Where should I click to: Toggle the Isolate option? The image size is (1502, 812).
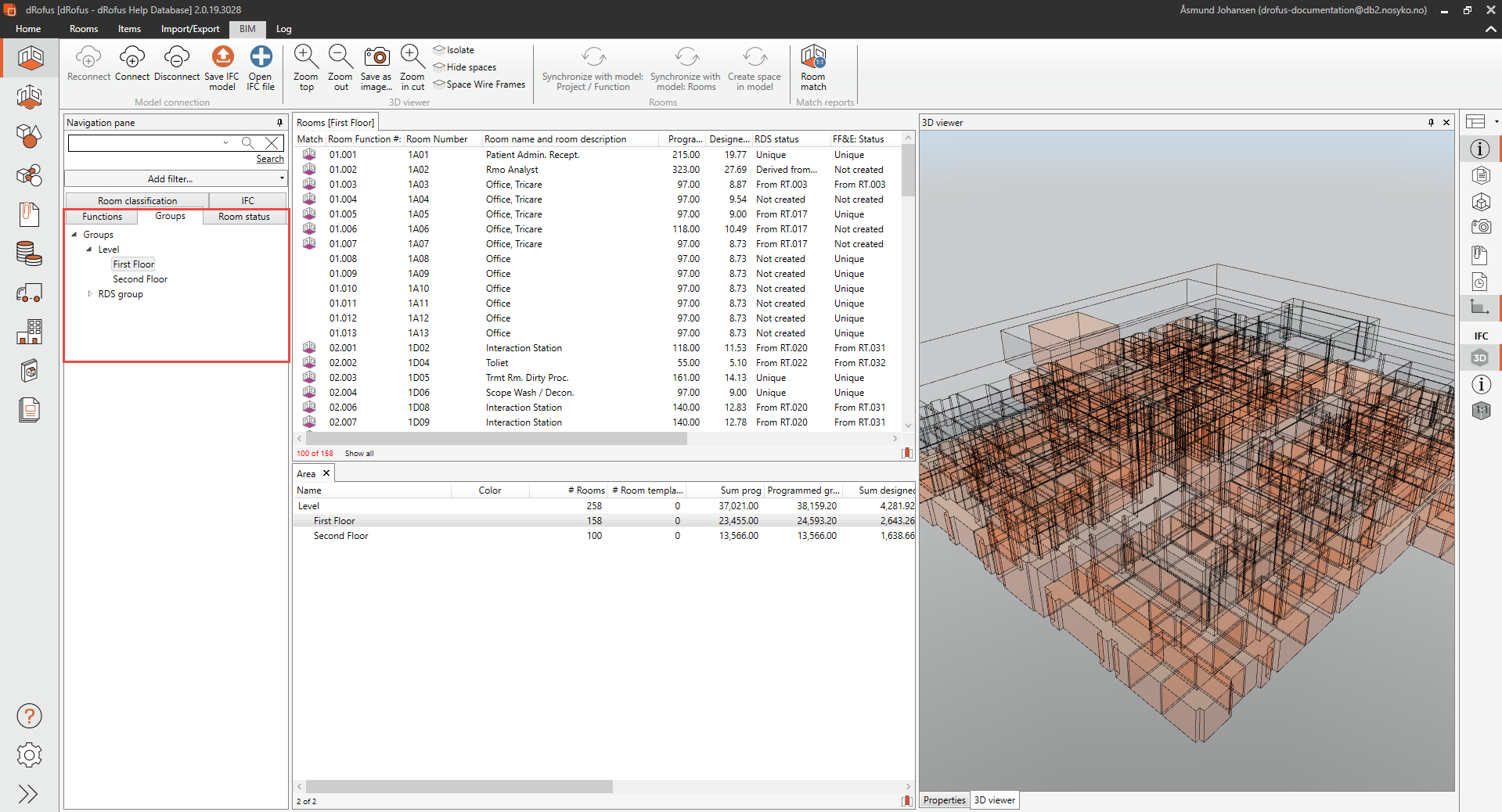pyautogui.click(x=459, y=50)
